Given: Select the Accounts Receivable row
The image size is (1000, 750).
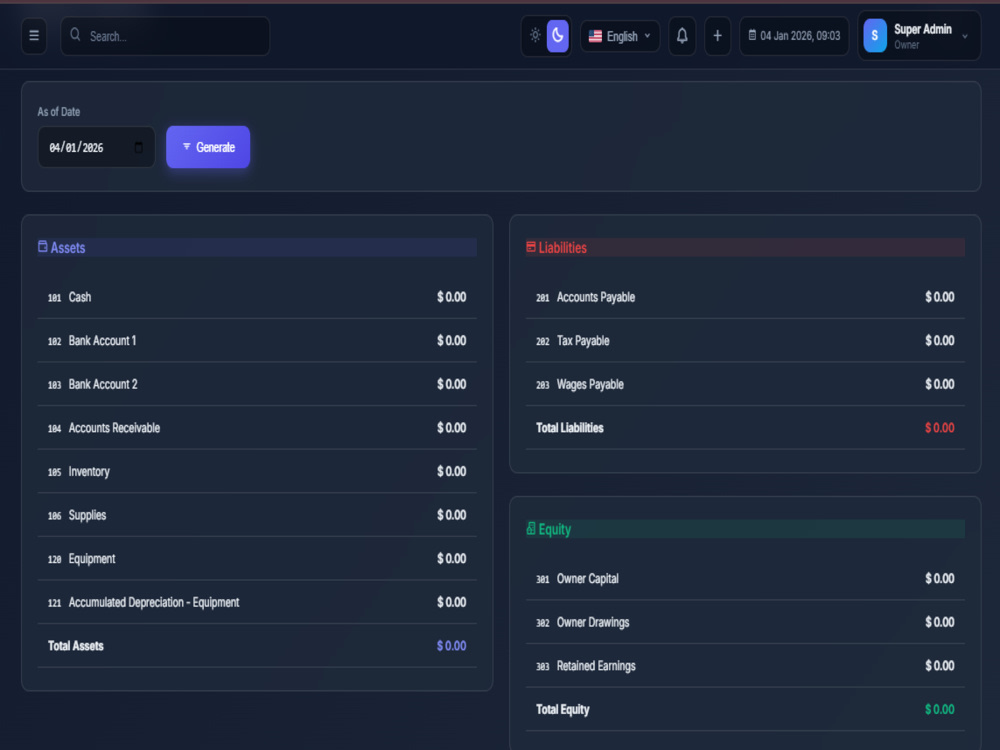Looking at the screenshot, I should (x=257, y=428).
